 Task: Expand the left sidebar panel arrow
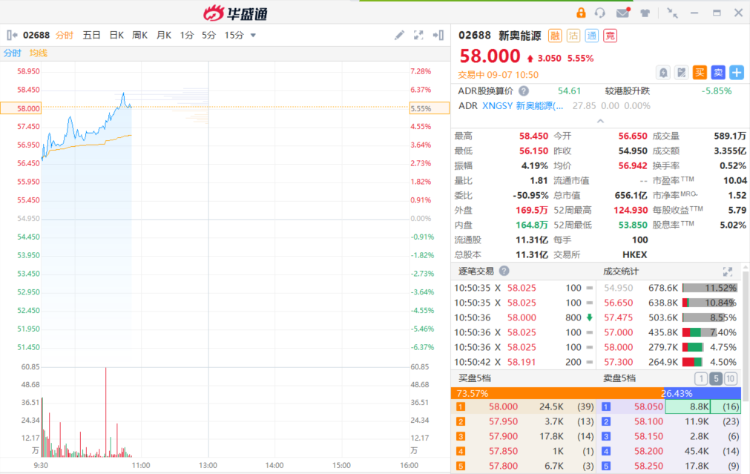point(10,35)
